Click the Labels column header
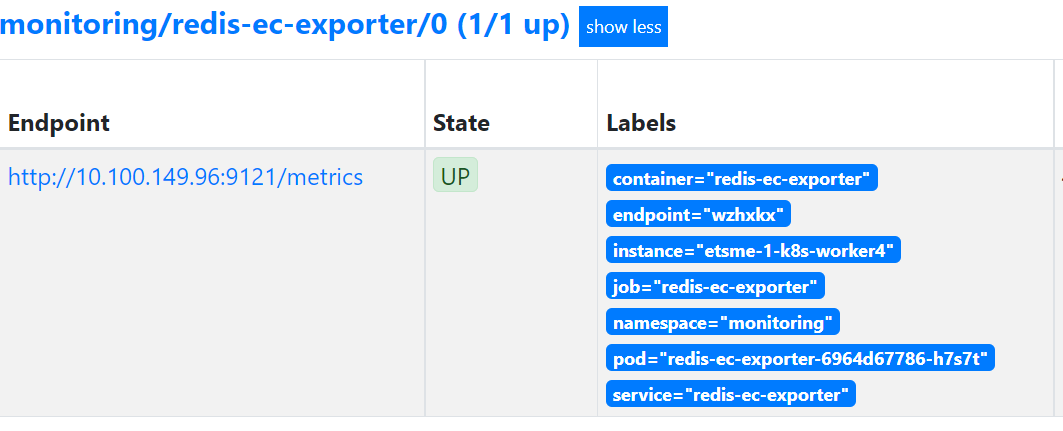The width and height of the screenshot is (1063, 431). [x=641, y=123]
